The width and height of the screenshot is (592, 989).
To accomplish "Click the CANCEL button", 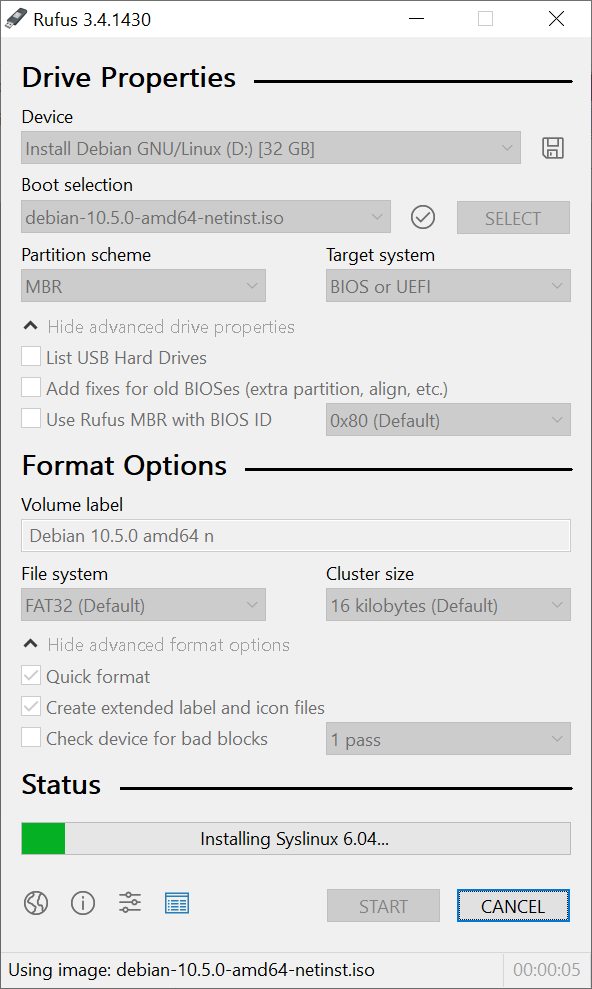I will point(513,906).
